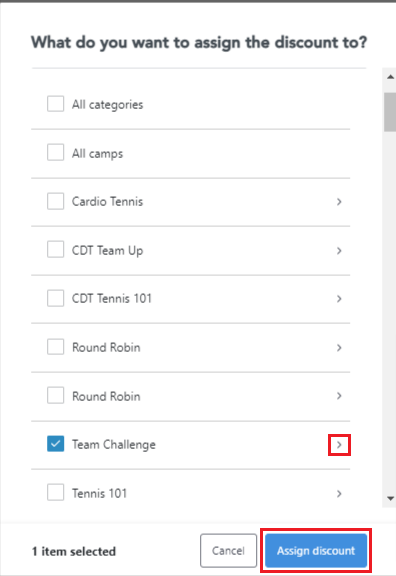Click the vertical scrollbar thumb
396x576 pixels.
(390, 112)
